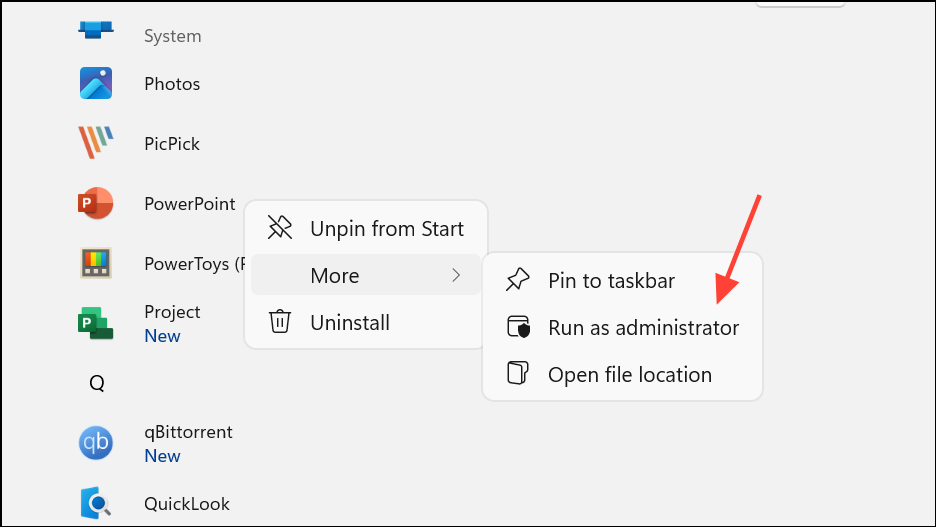The height and width of the screenshot is (527, 936).
Task: Click the shield icon for Run as administrator
Action: (518, 327)
